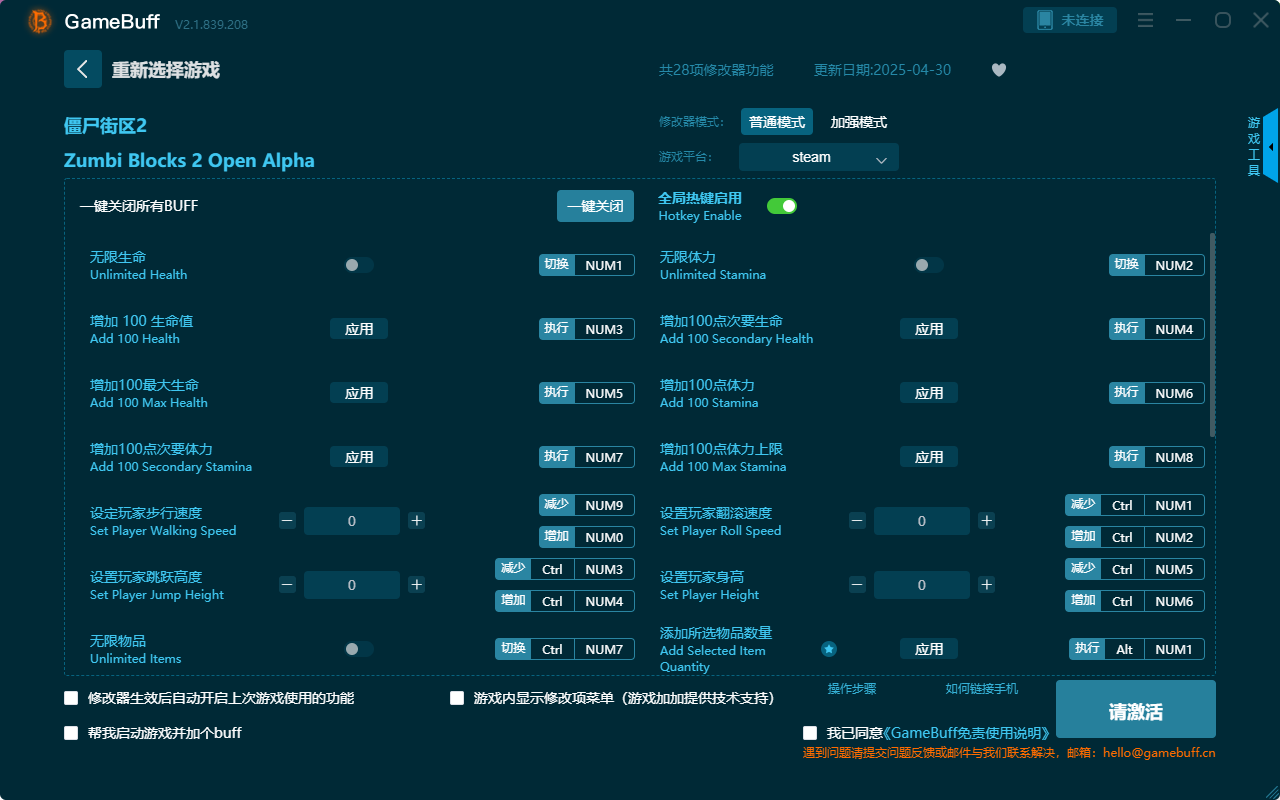Click the 请激活 activation button
This screenshot has width=1280, height=800.
coord(1135,709)
